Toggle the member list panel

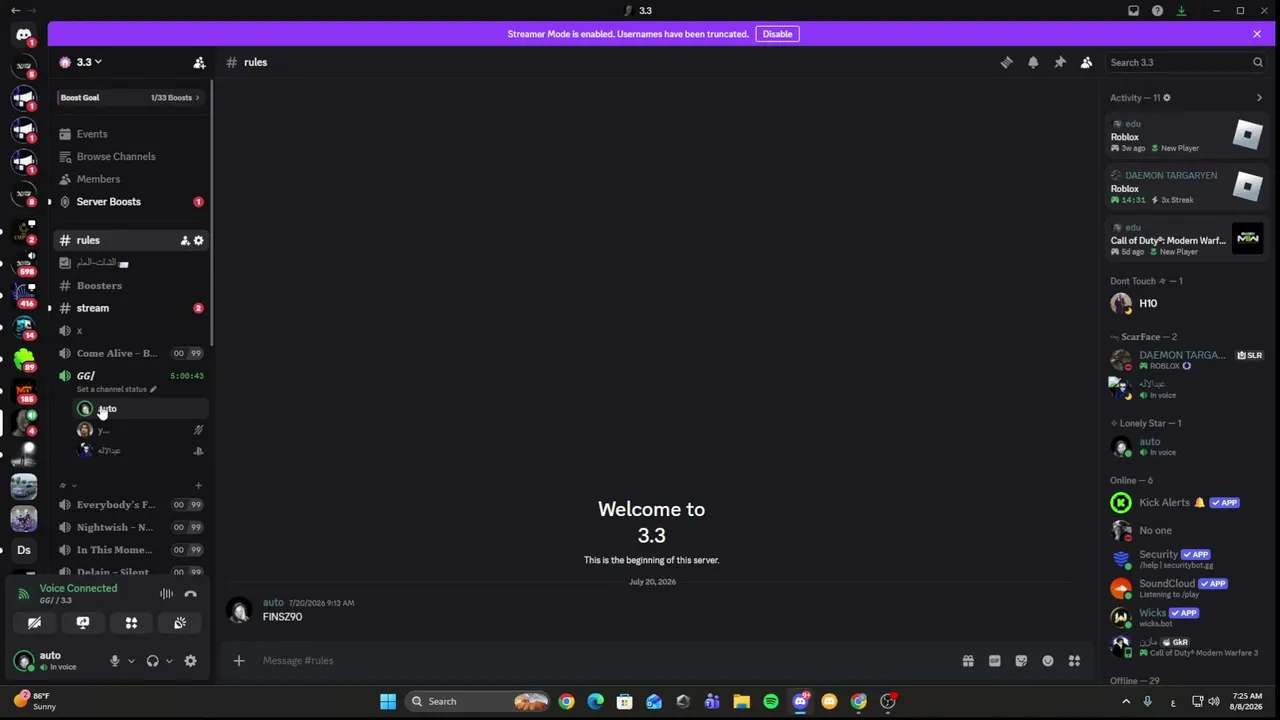coord(1086,62)
